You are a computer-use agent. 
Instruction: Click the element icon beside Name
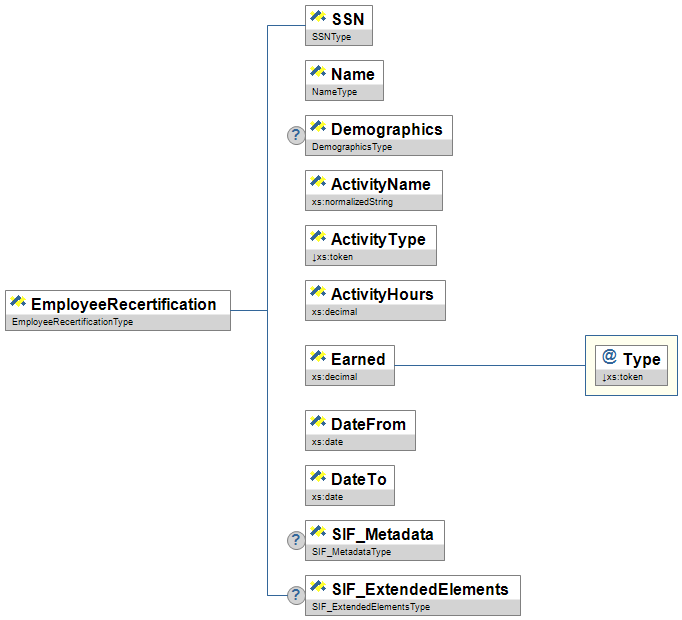click(x=319, y=73)
